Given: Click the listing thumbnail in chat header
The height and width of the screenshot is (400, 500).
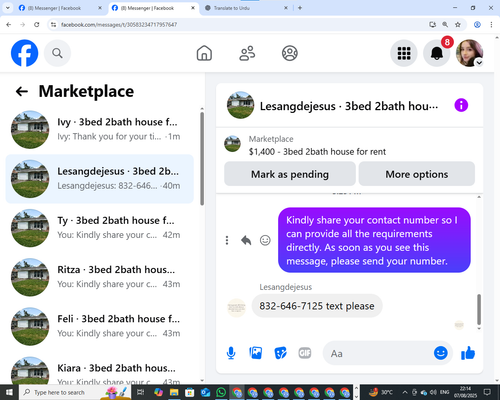Looking at the screenshot, I should [x=240, y=105].
